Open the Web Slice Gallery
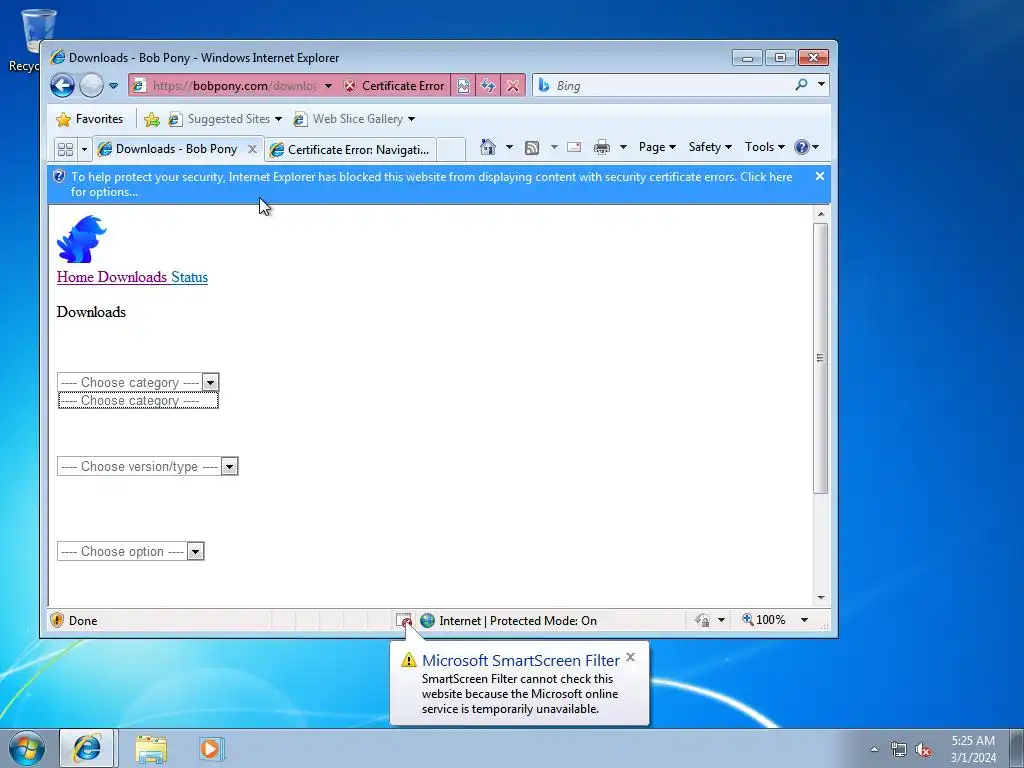 coord(354,119)
